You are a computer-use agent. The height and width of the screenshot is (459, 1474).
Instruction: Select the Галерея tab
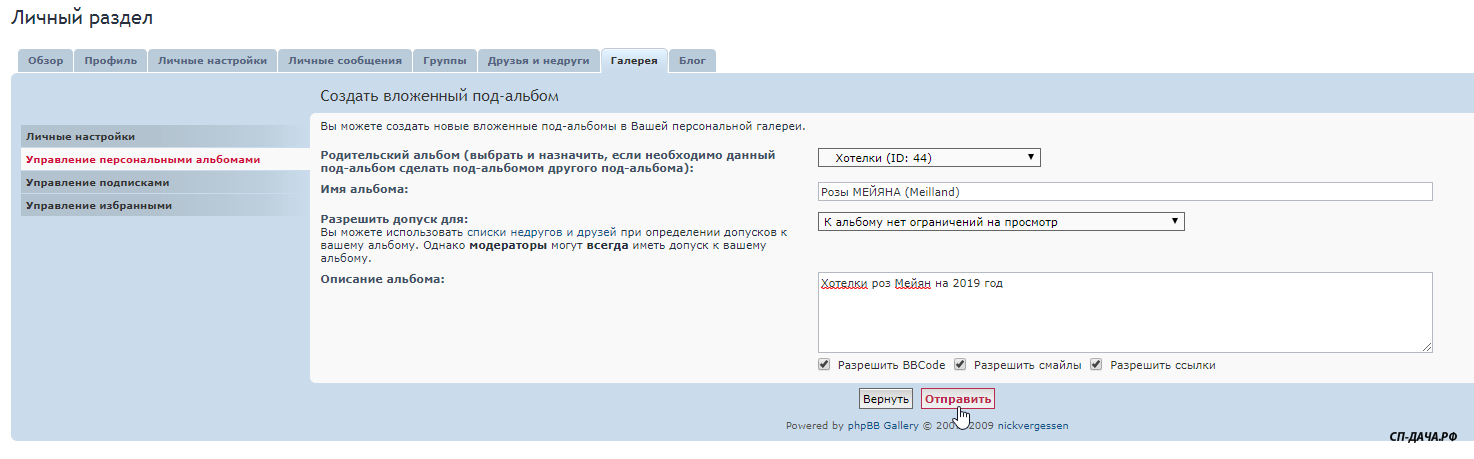coord(633,61)
